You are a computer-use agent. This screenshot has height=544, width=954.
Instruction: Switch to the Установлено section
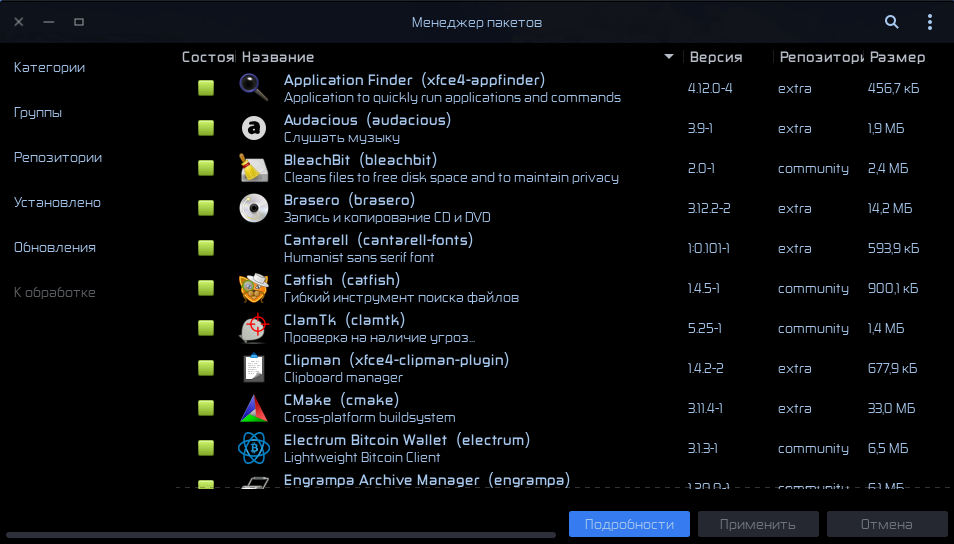pyautogui.click(x=57, y=203)
